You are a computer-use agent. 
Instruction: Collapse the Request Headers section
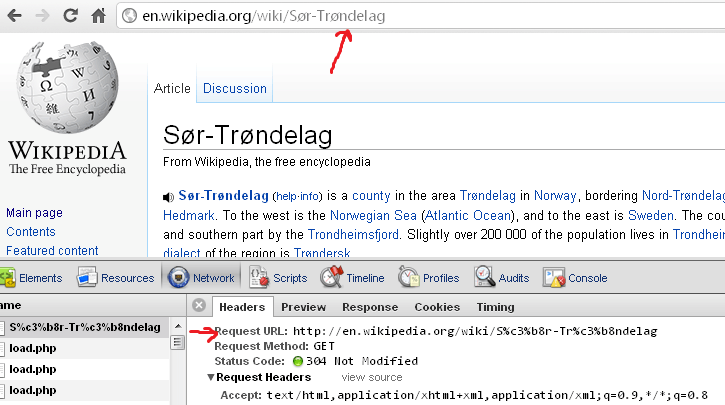[211, 377]
